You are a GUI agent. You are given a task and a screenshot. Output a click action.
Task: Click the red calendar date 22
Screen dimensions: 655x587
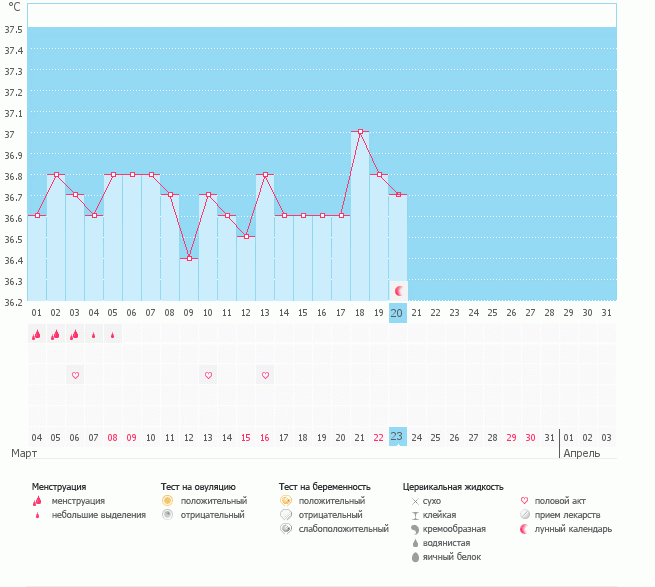coord(379,437)
